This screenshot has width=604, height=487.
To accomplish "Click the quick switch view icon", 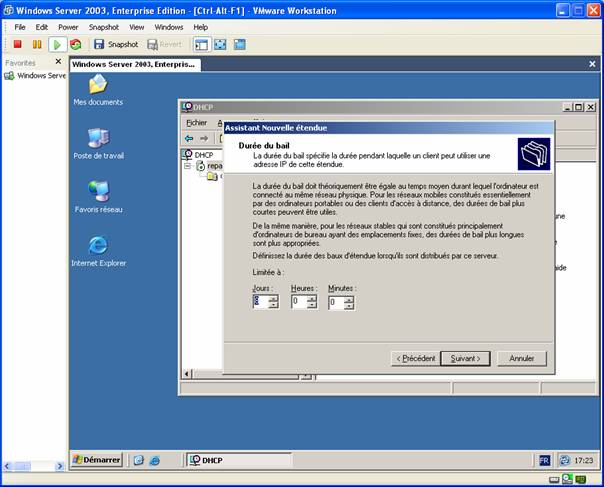I will (240, 44).
